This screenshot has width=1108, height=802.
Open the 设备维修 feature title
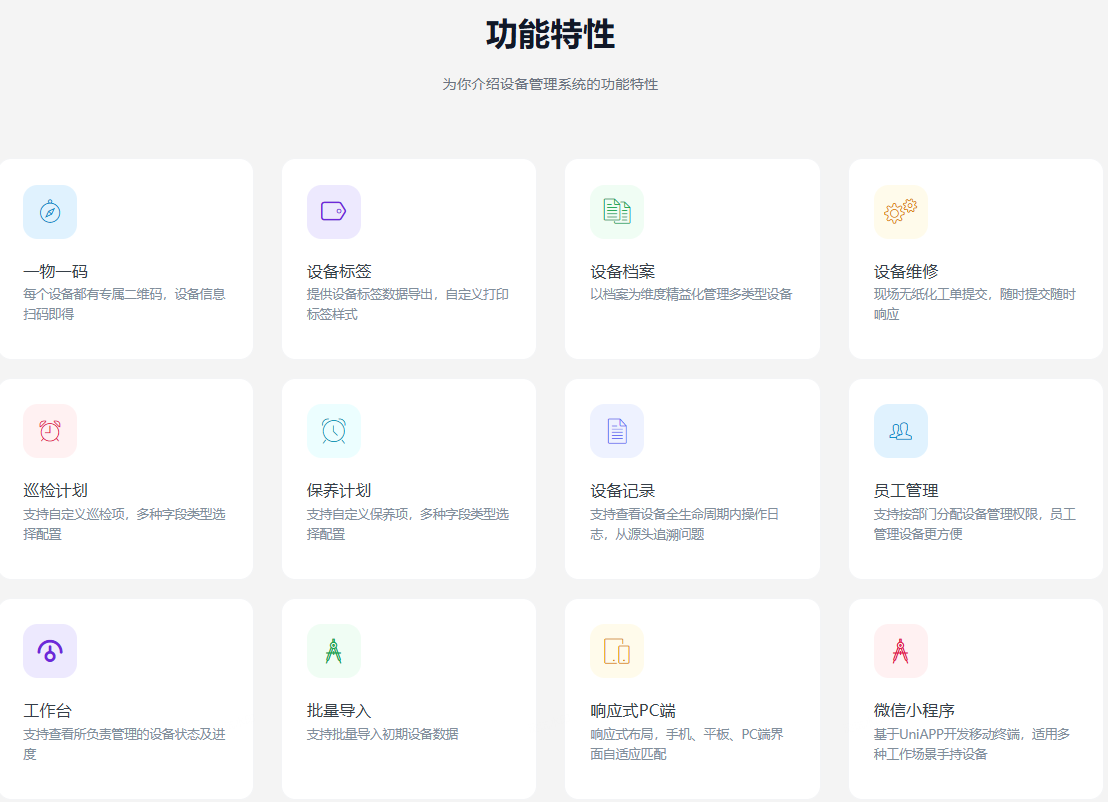(x=906, y=271)
